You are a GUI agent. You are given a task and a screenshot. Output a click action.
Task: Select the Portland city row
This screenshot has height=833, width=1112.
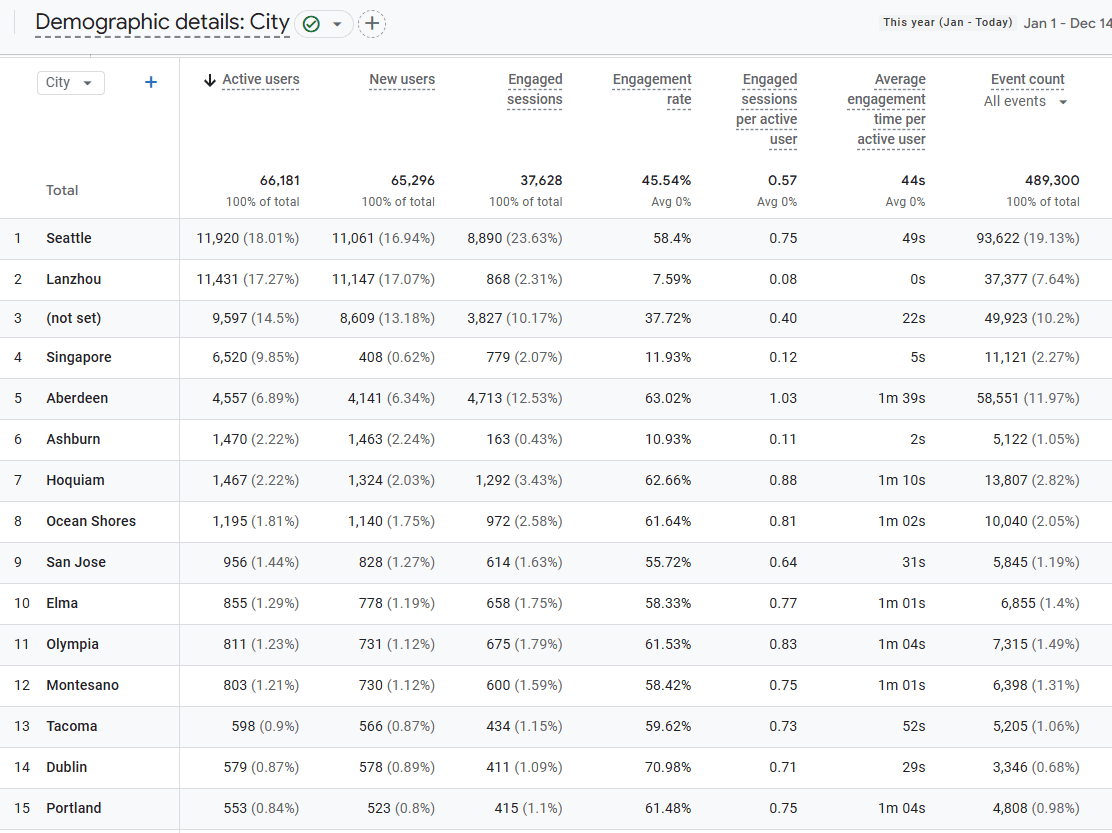tap(74, 808)
